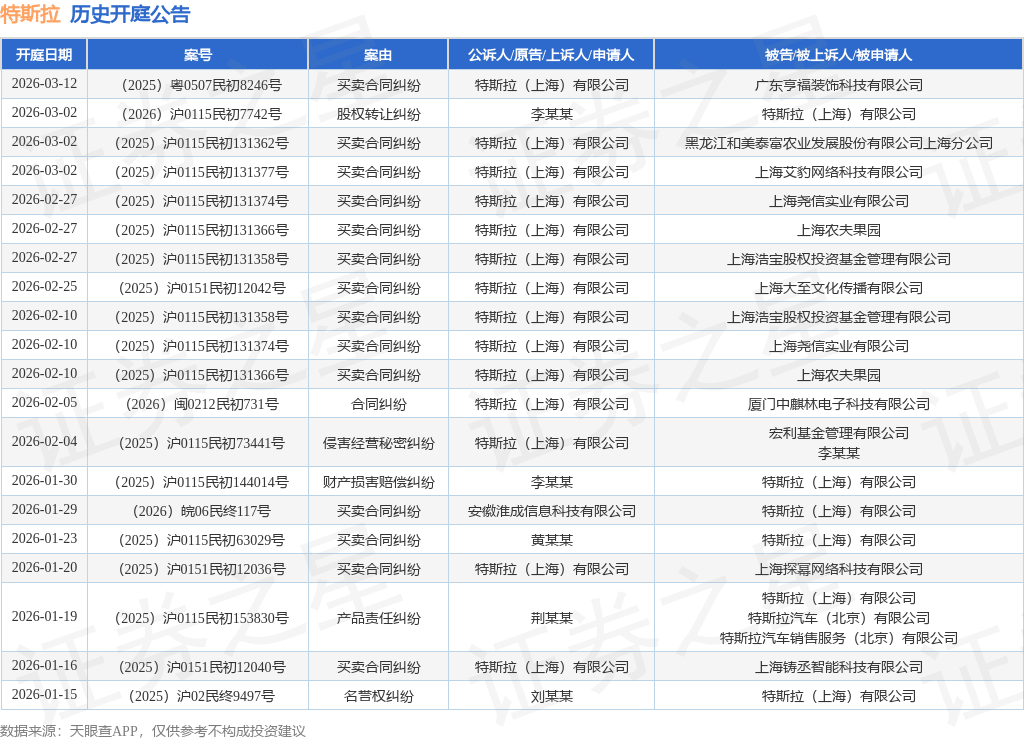Click plaintiff 安徽淮成信息科技有限公司
1024x740 pixels.
click(551, 511)
